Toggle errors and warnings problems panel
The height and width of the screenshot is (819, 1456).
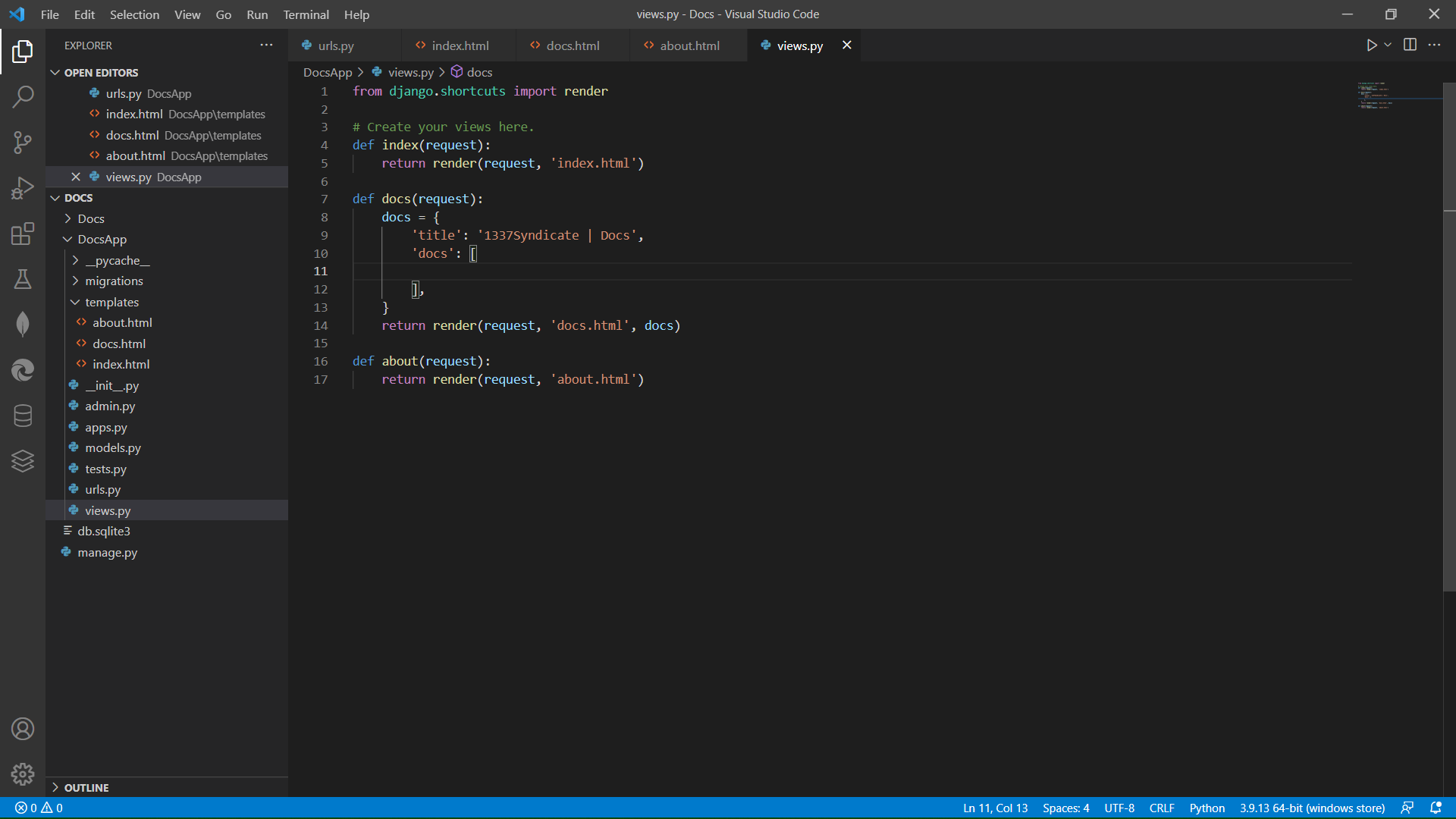(x=39, y=808)
